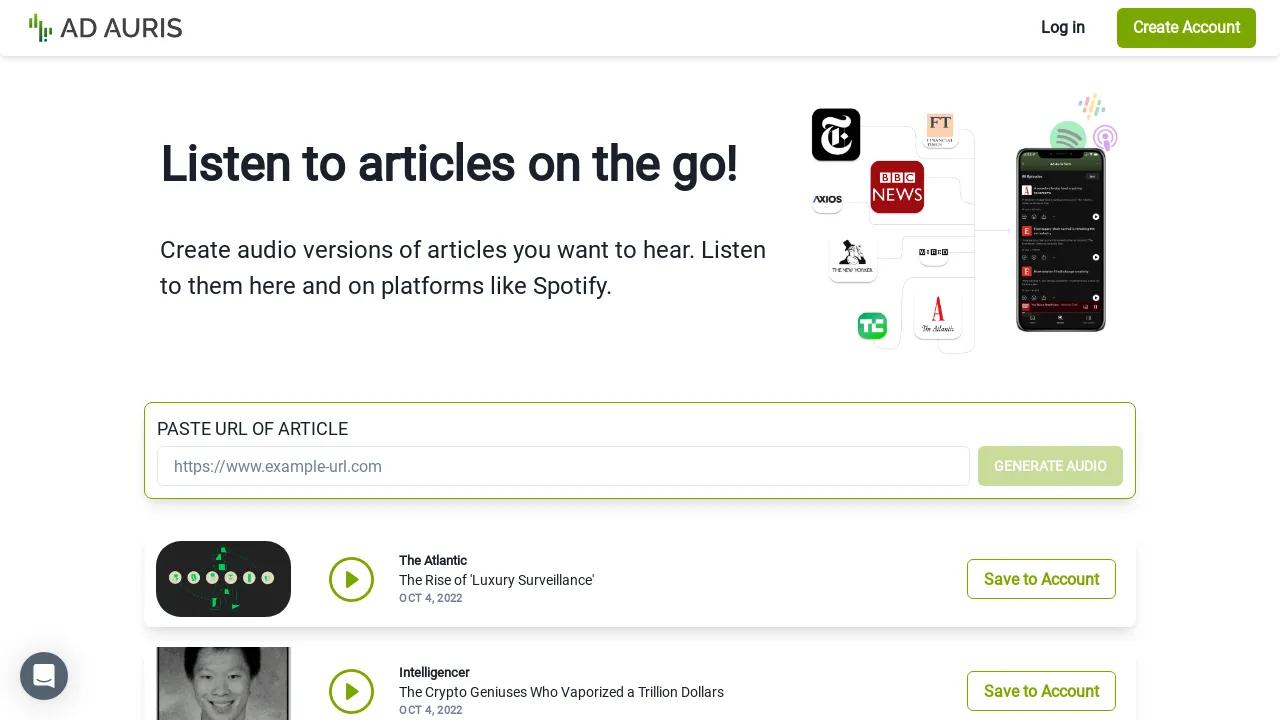This screenshot has width=1280, height=720.
Task: Click the 'PASTE URL OF ARTICLE' label
Action: point(253,429)
